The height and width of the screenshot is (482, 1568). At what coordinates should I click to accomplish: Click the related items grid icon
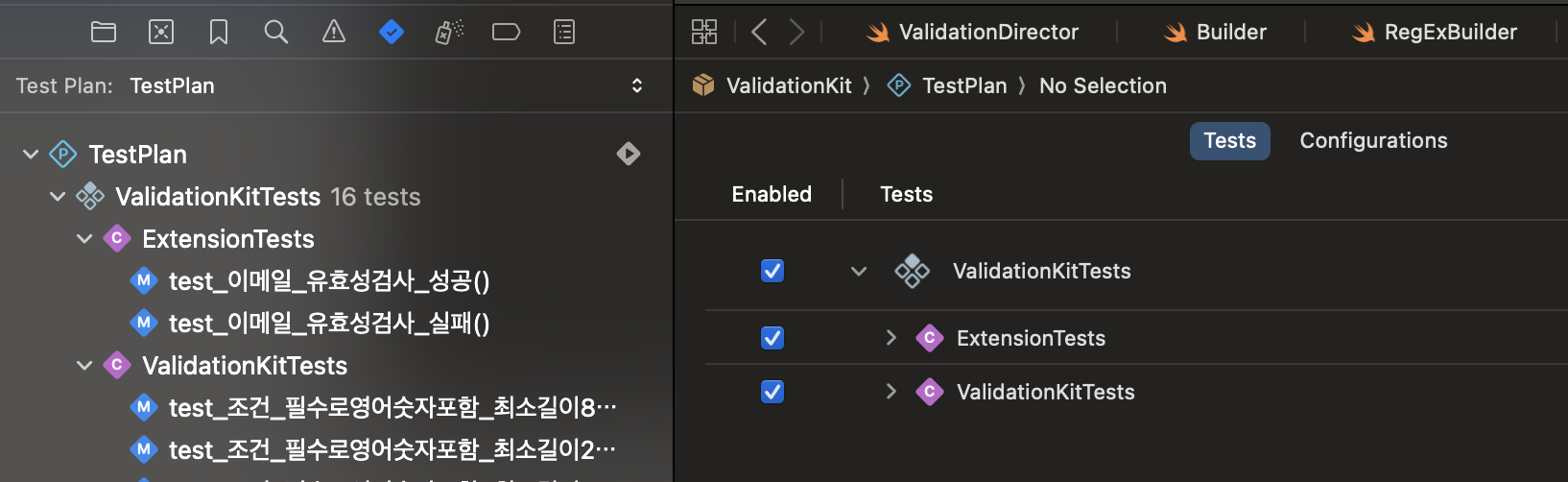click(x=704, y=32)
